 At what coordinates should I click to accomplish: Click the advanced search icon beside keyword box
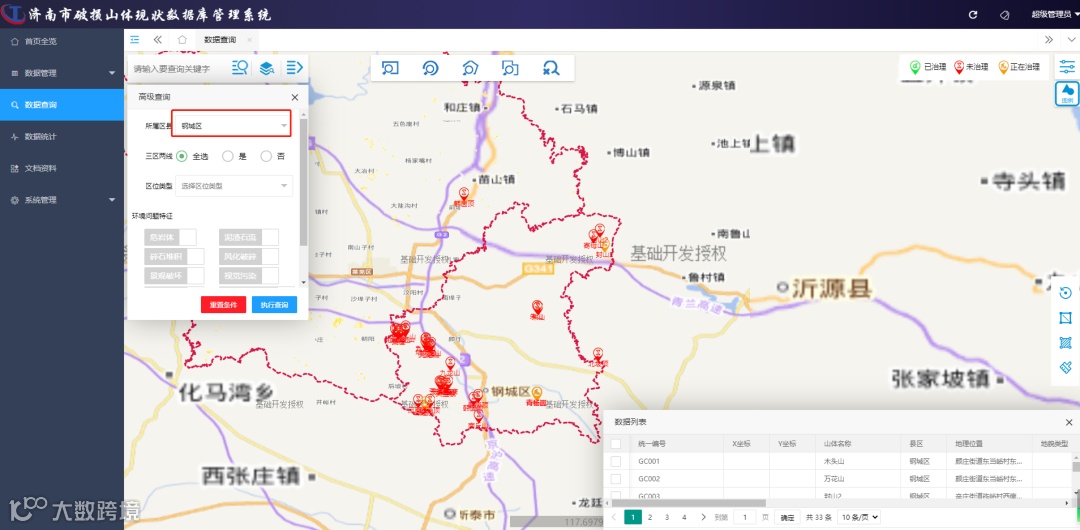tap(240, 68)
